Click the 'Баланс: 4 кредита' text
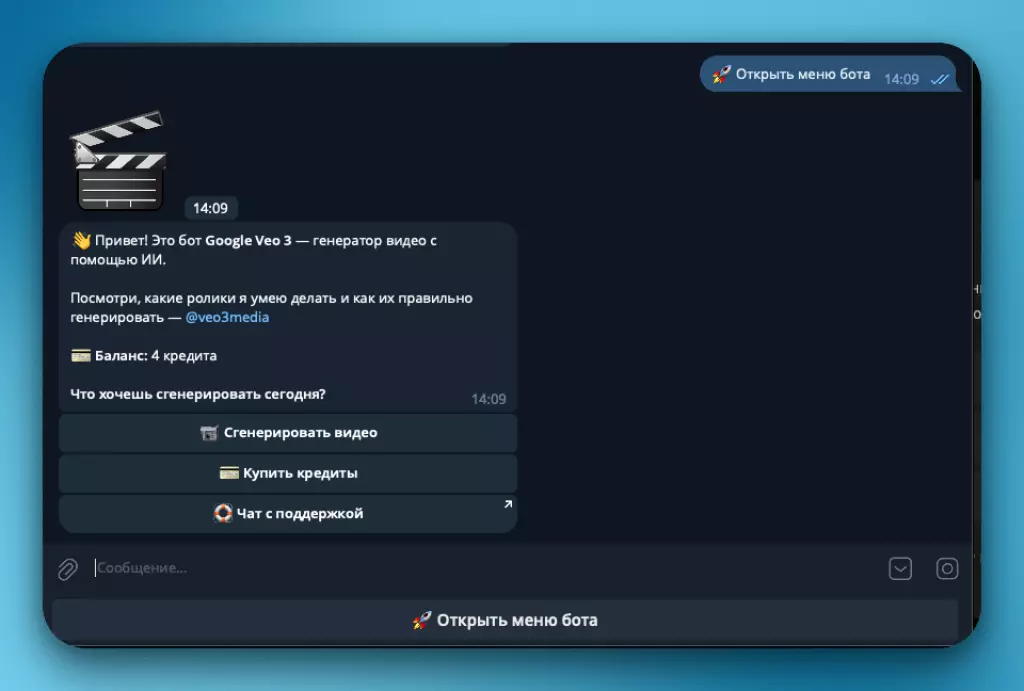This screenshot has height=691, width=1024. pyautogui.click(x=144, y=356)
